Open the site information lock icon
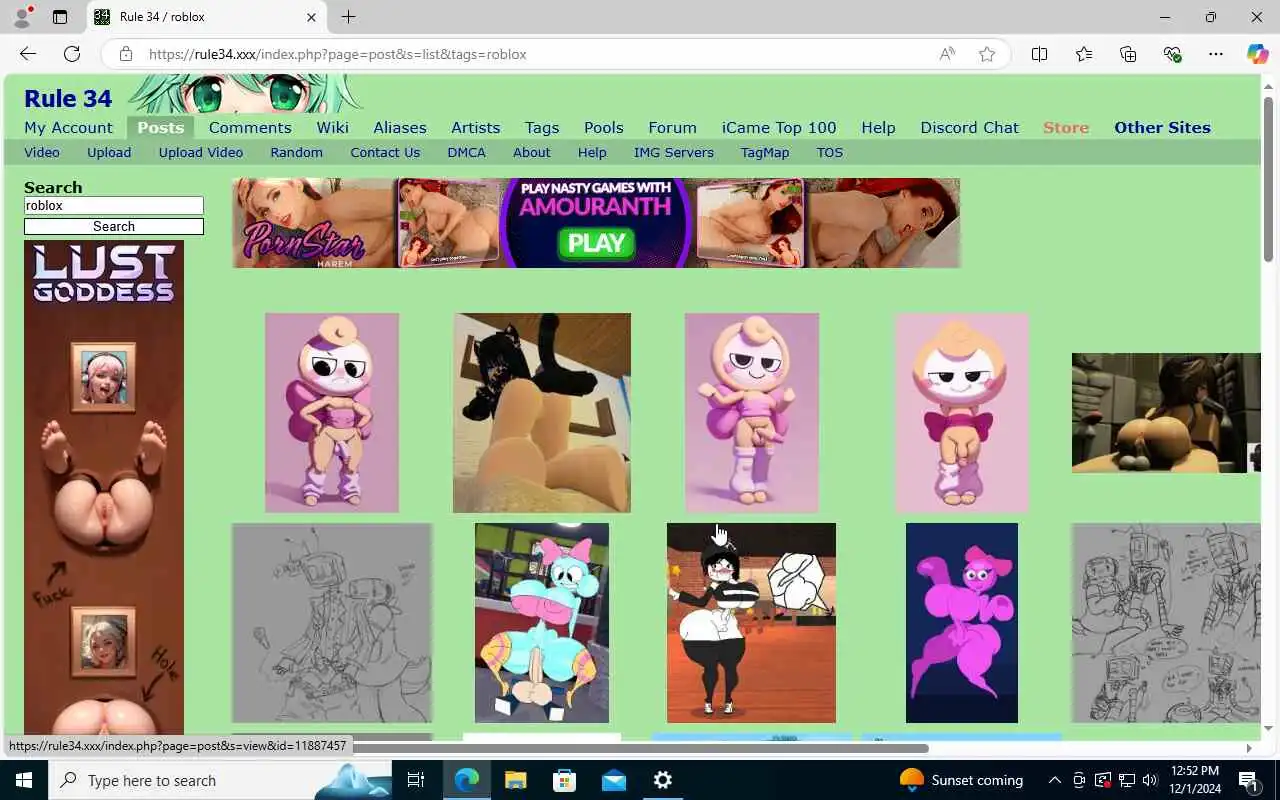 126,54
